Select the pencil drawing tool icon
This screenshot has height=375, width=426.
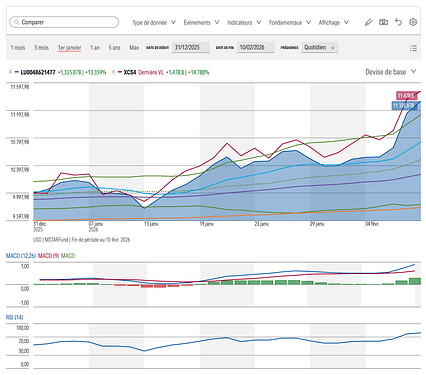[x=368, y=22]
